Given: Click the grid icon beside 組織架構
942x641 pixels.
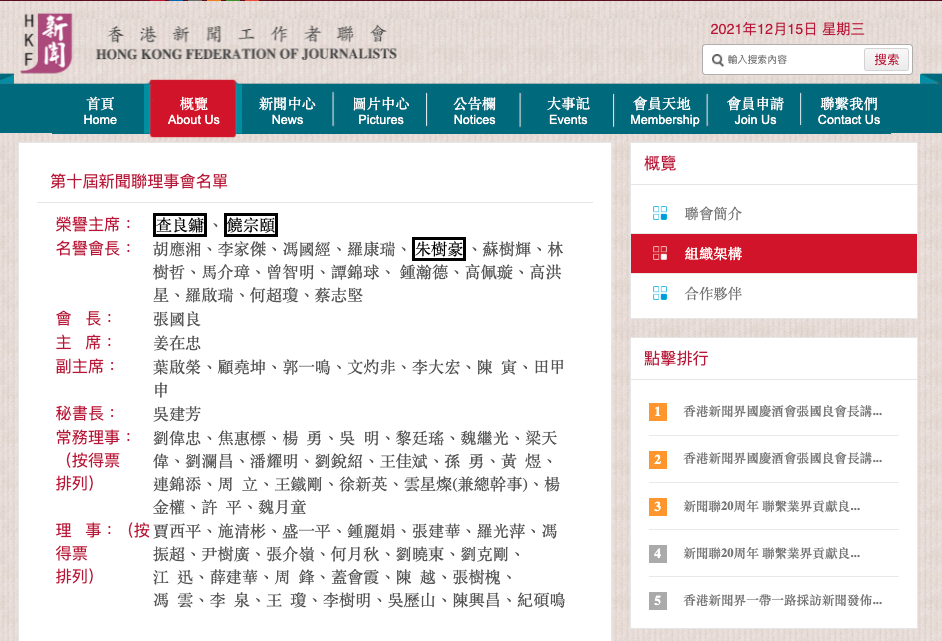Looking at the screenshot, I should pos(660,254).
